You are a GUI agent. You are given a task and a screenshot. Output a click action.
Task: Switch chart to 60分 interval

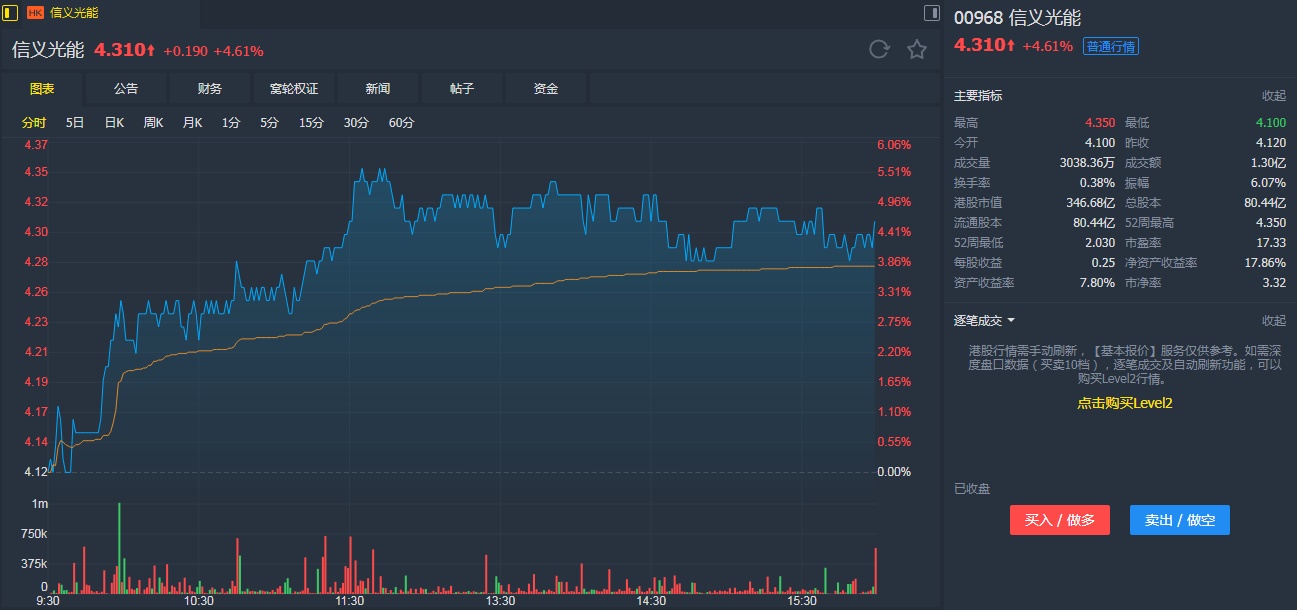pyautogui.click(x=401, y=123)
